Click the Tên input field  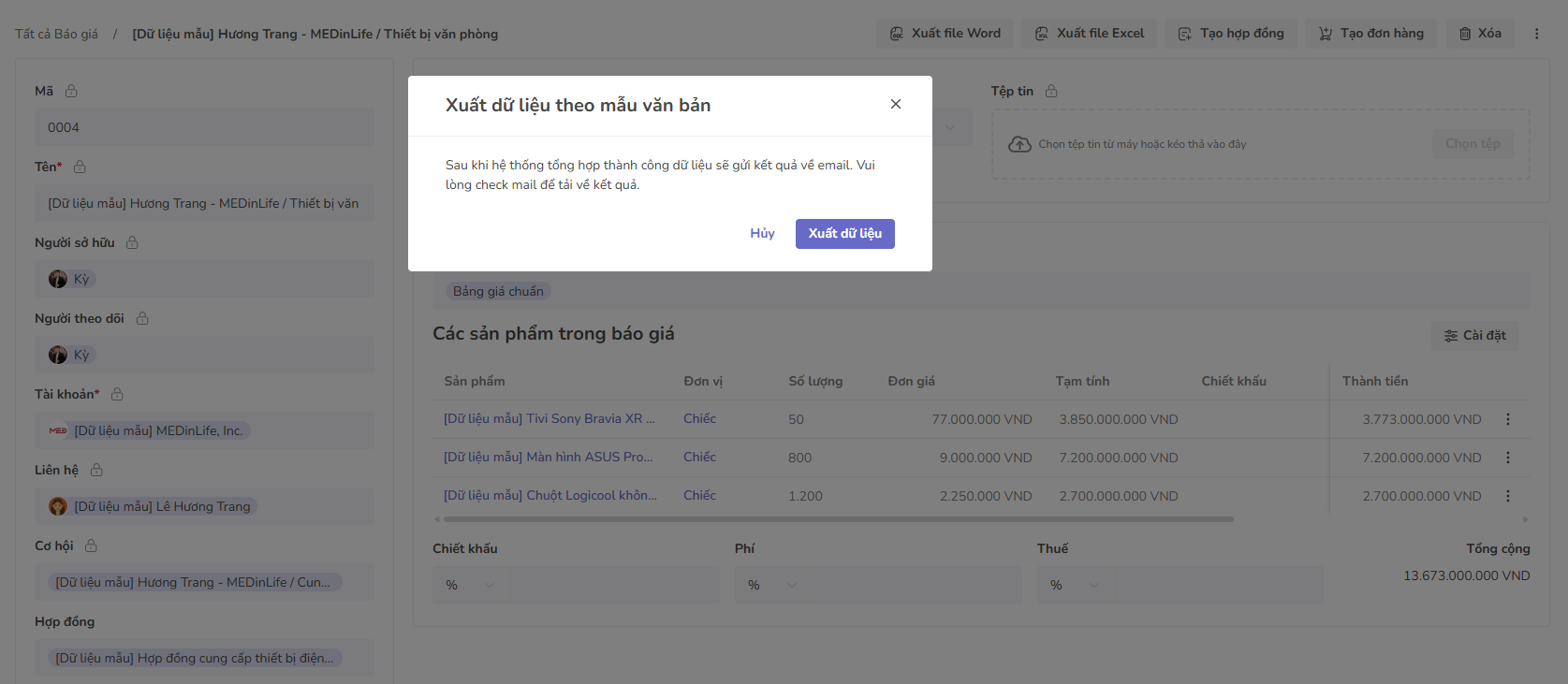204,203
